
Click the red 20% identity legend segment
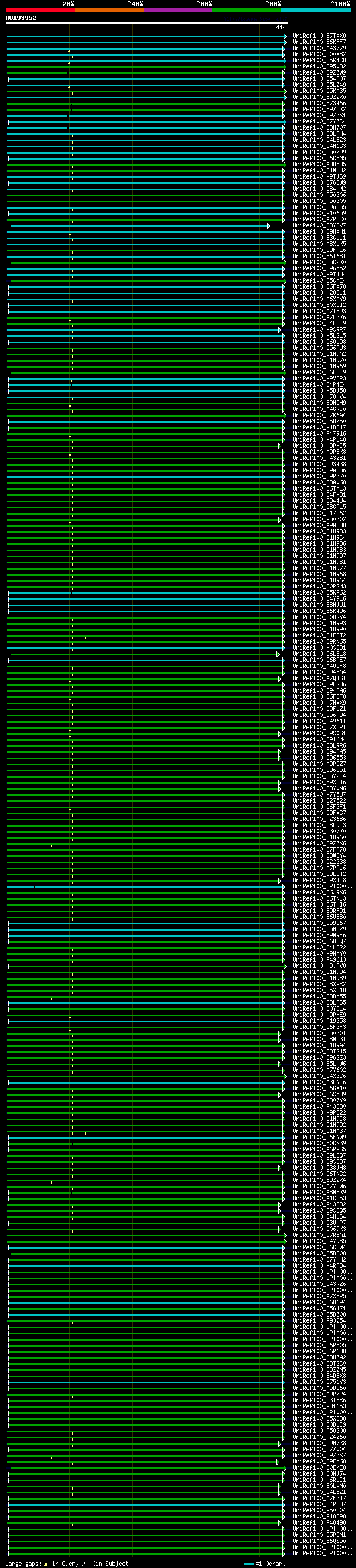point(39,10)
